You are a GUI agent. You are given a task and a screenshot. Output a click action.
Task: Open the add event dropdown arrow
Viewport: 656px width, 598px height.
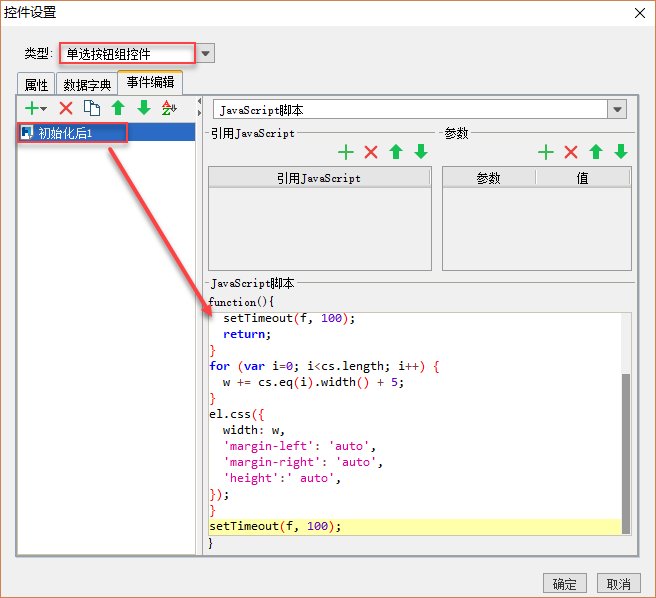tap(44, 109)
